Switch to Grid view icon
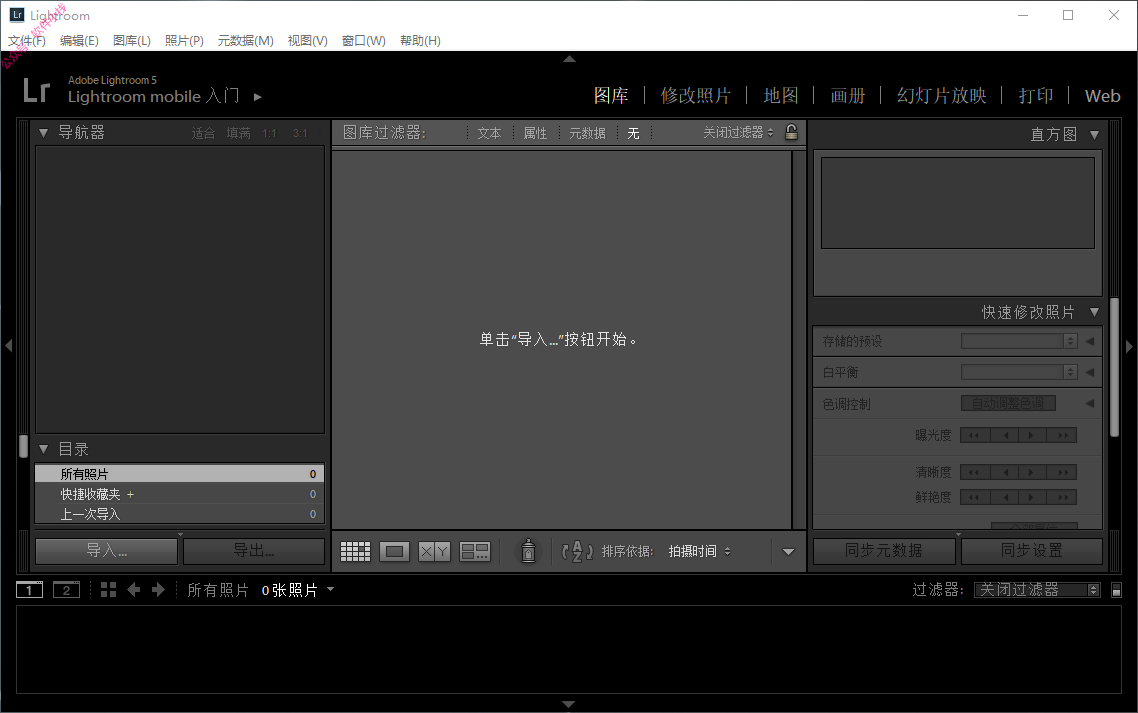This screenshot has height=713, width=1138. (x=356, y=552)
